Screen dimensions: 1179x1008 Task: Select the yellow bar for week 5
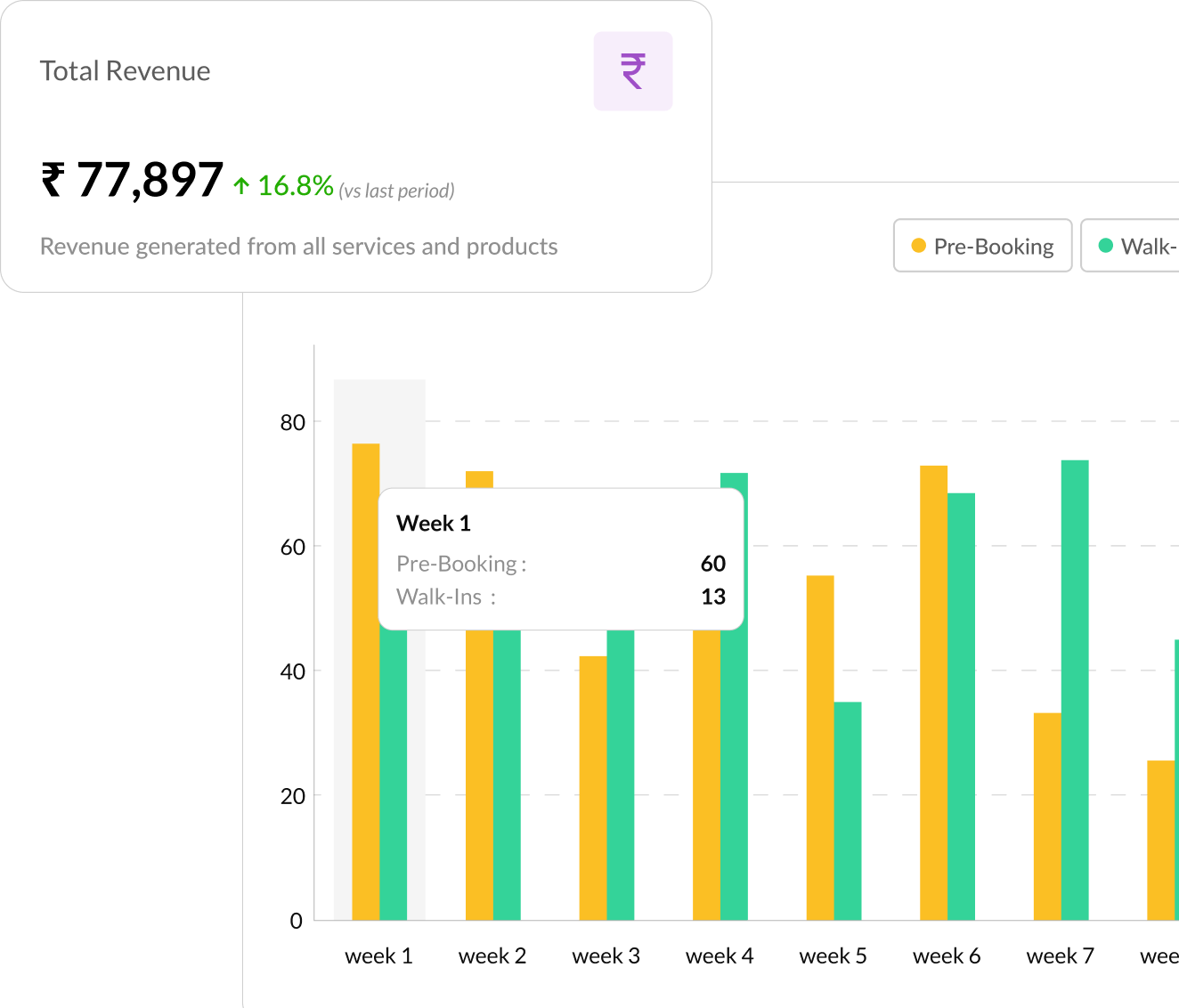point(818,748)
